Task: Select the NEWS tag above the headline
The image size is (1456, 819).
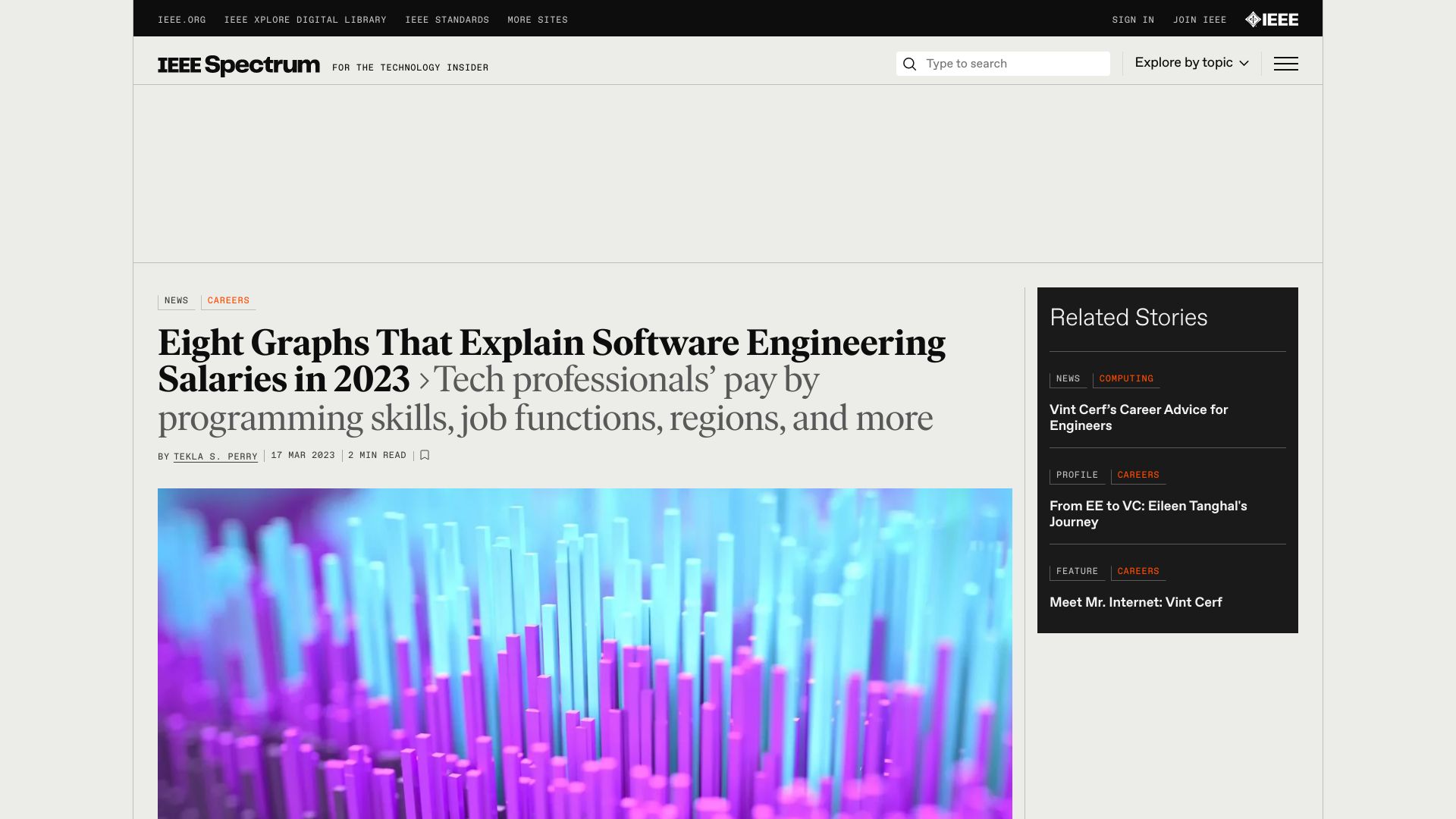Action: coord(176,301)
